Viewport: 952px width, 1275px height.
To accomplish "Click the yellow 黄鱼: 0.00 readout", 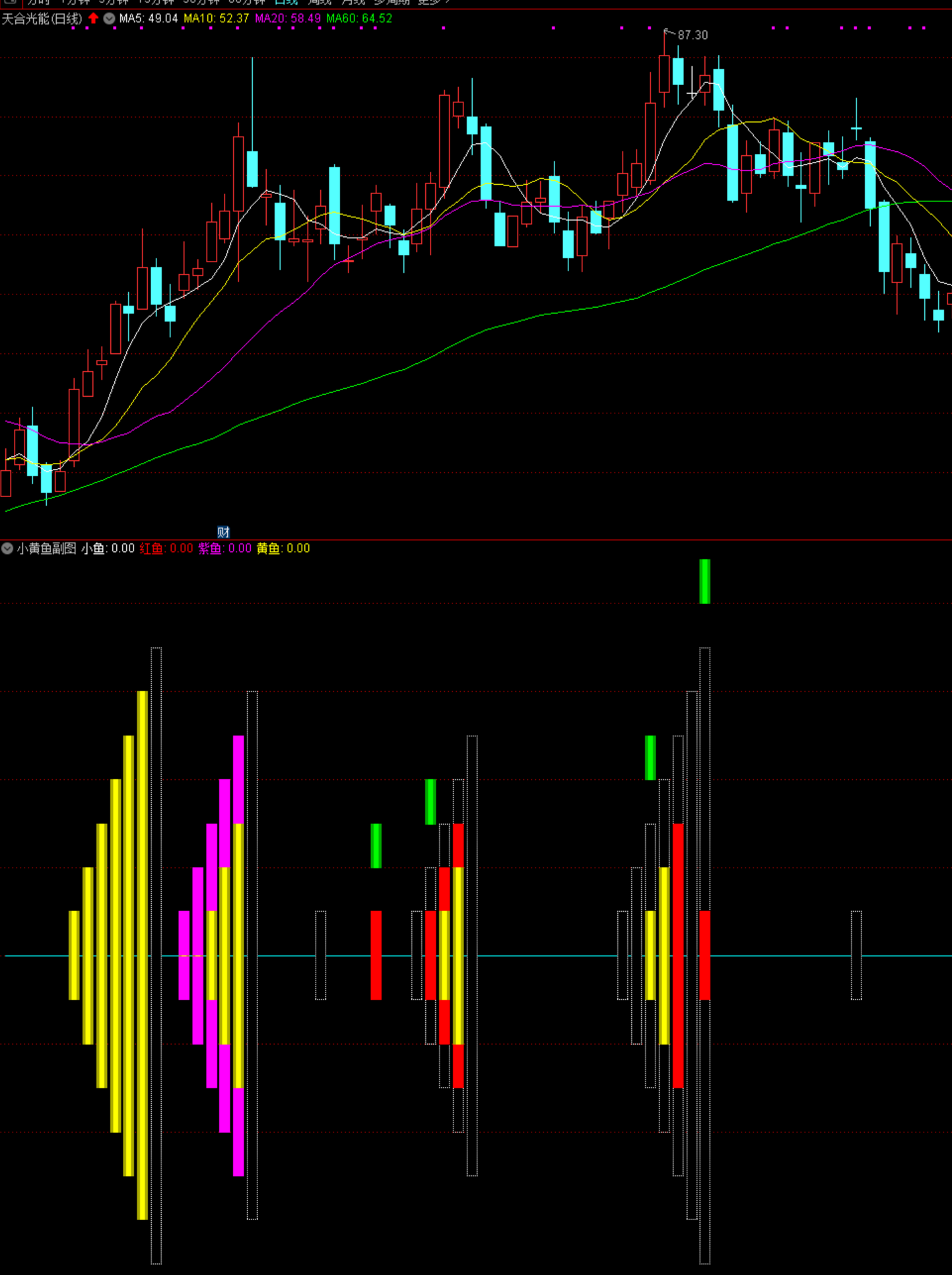I will click(283, 548).
